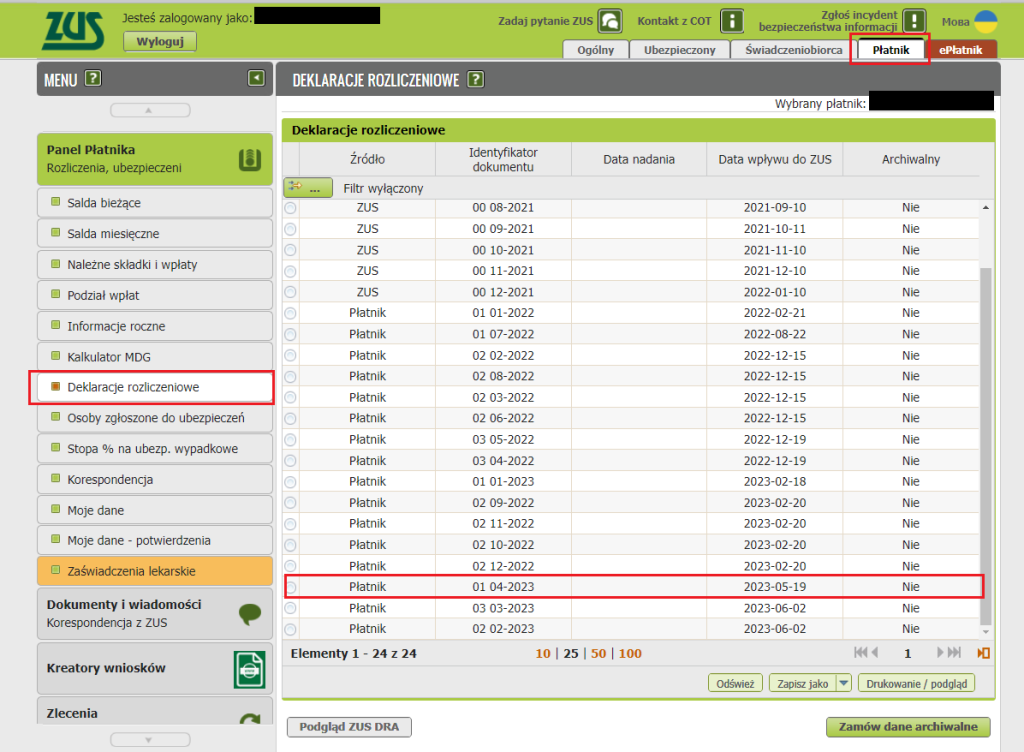Select radio button for document 01 04-2023
The width and height of the screenshot is (1024, 752).
pyautogui.click(x=291, y=587)
